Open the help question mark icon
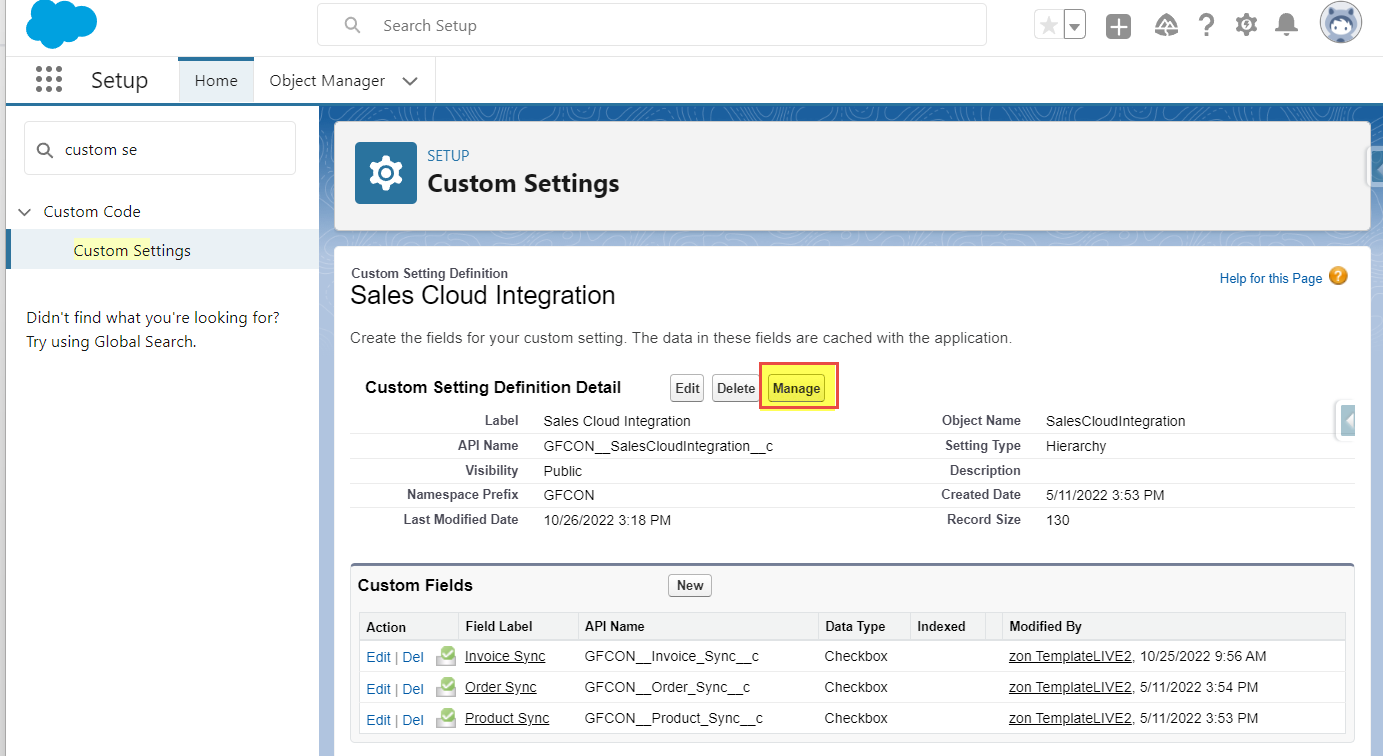 [x=1207, y=25]
